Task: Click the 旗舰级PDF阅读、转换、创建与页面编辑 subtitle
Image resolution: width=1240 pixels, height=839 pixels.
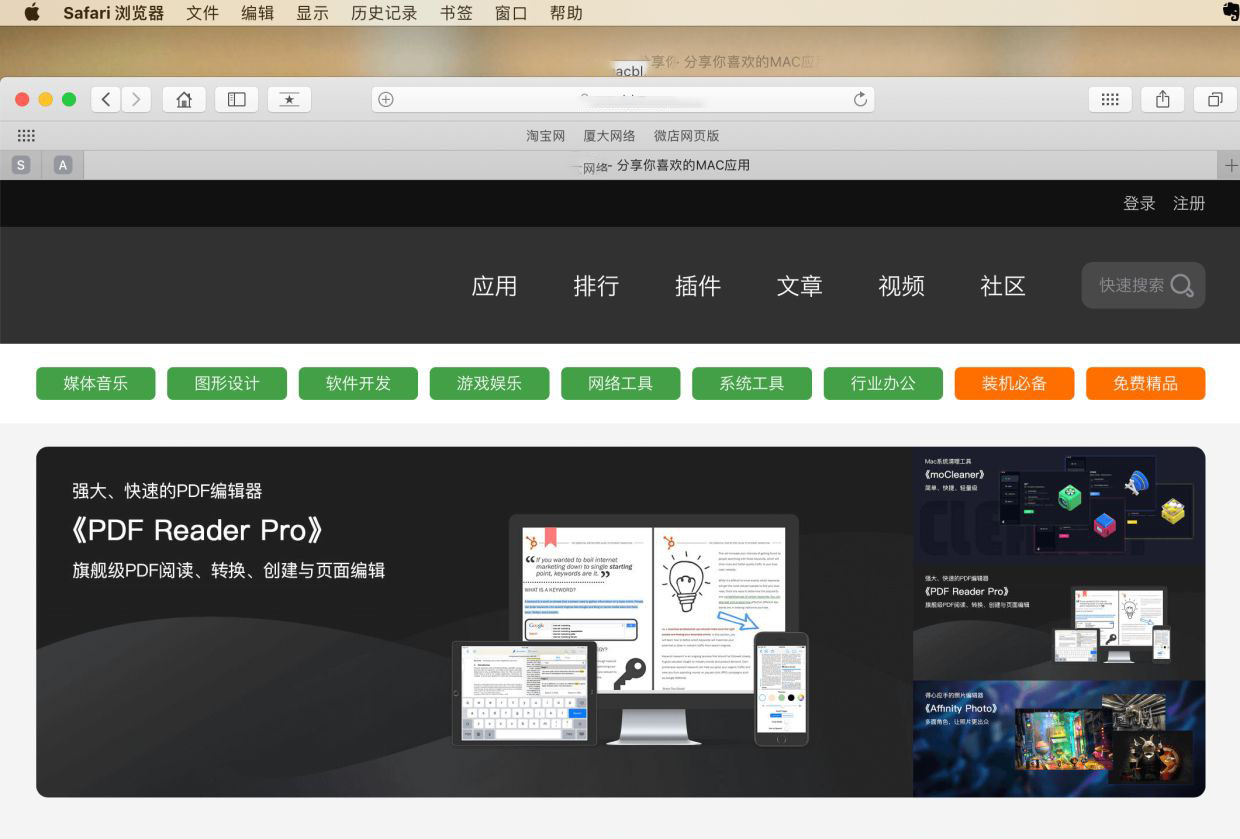Action: pyautogui.click(x=228, y=571)
